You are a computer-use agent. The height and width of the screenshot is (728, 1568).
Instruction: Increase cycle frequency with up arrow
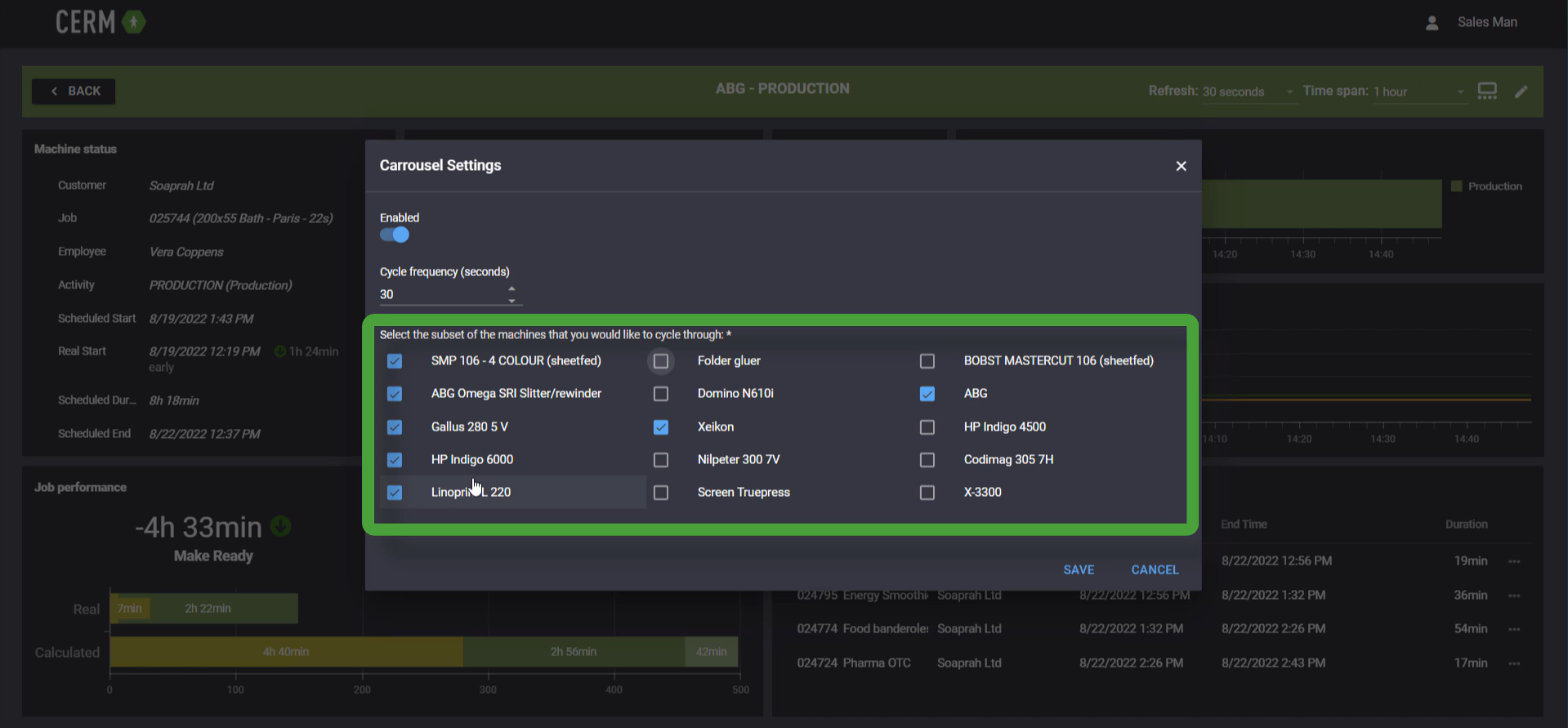(511, 288)
